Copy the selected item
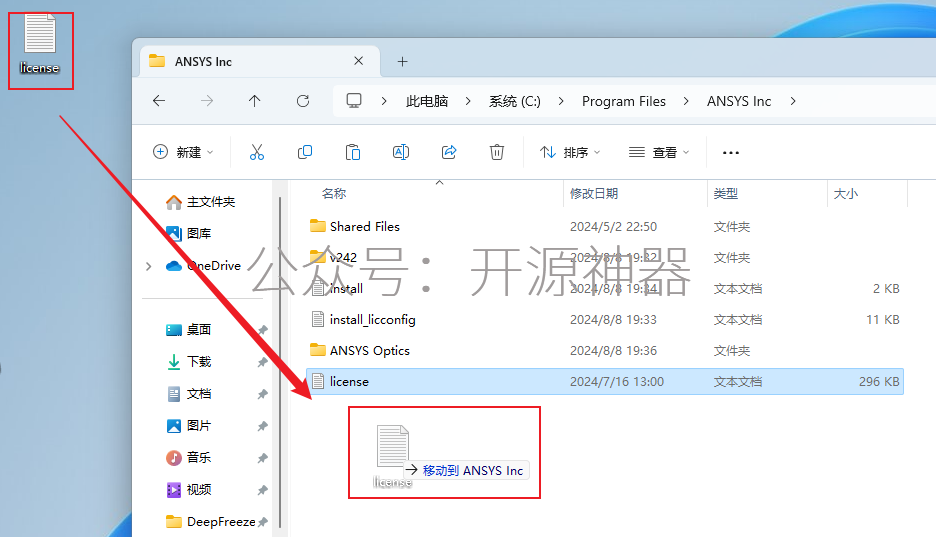936x537 pixels. click(305, 152)
